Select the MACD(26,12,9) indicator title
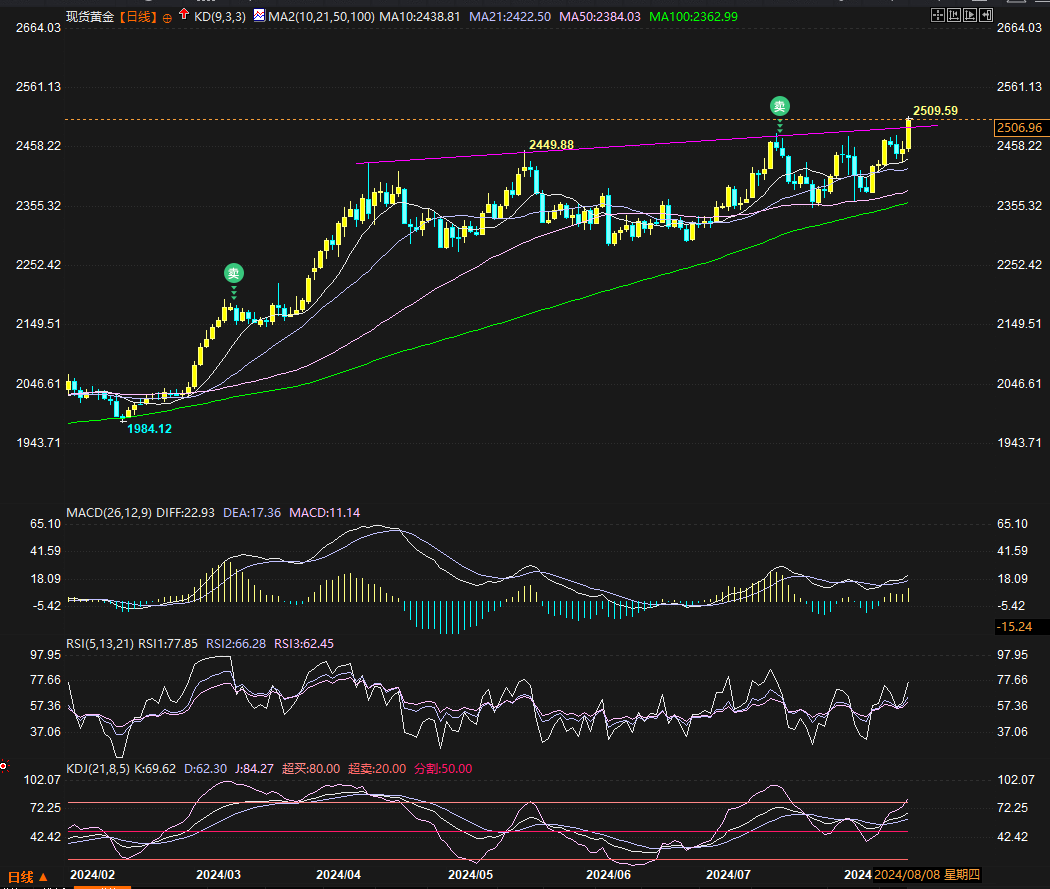This screenshot has height=889, width=1050. click(x=109, y=513)
